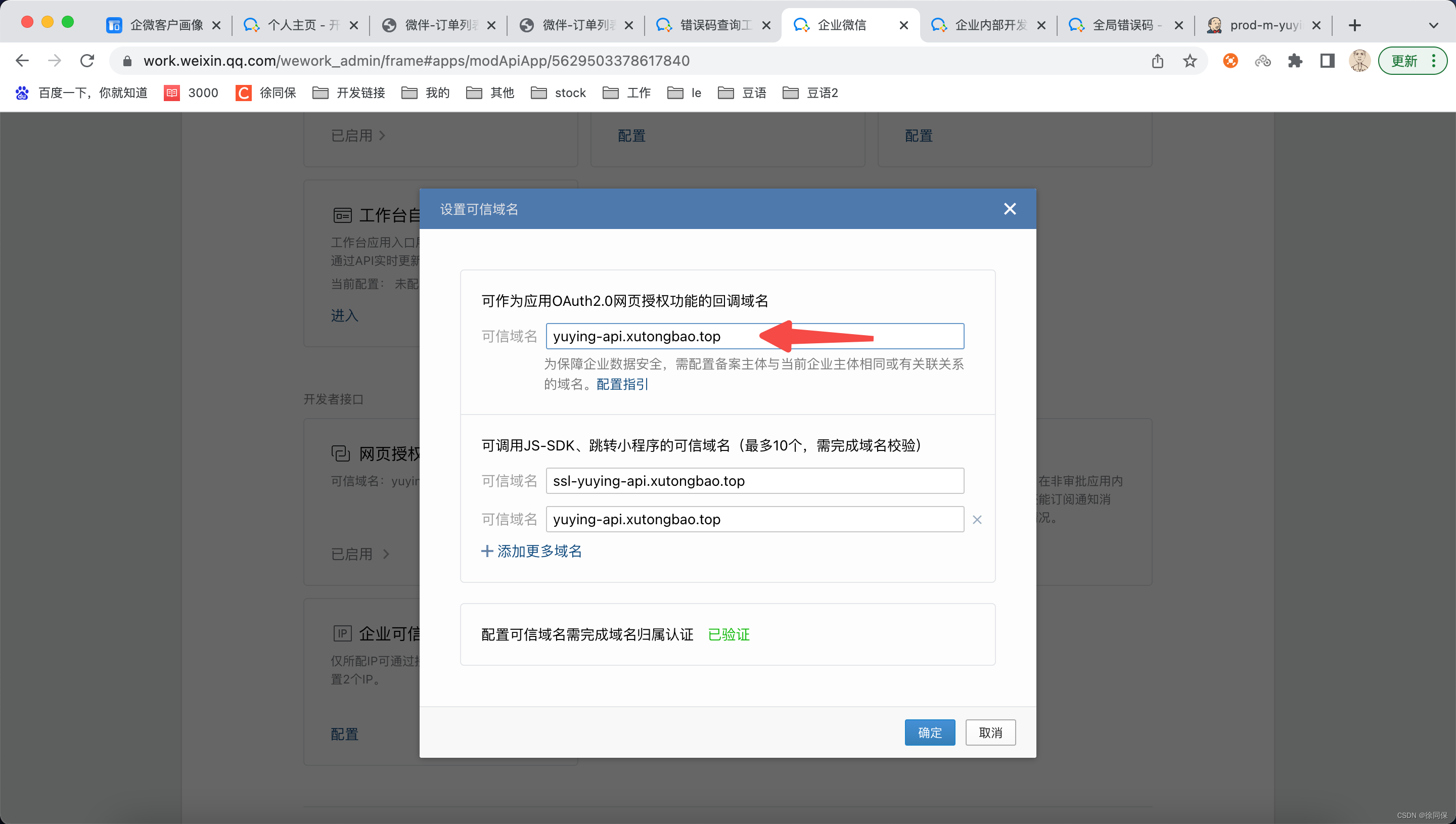Bookmark this page with the star icon

tap(1190, 61)
